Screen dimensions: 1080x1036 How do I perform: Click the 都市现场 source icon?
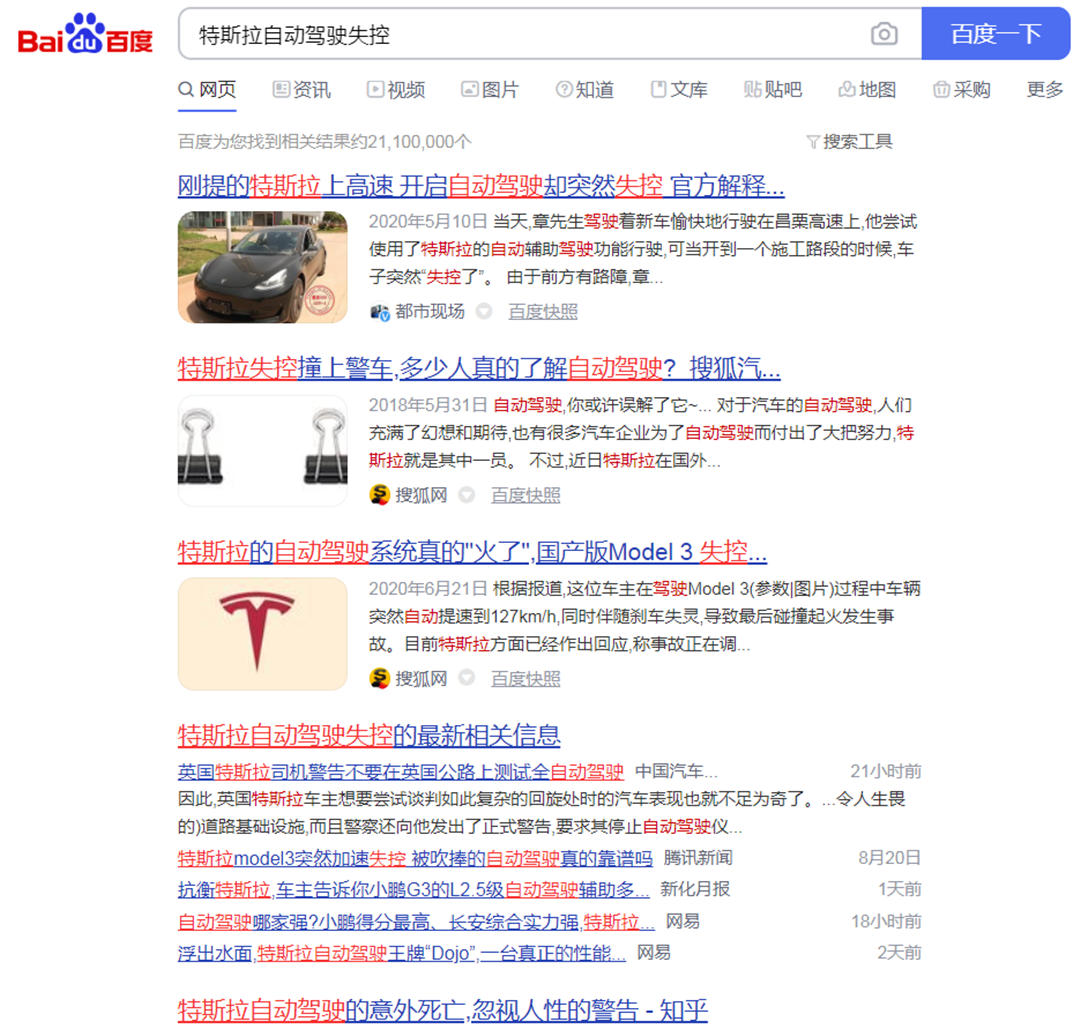(379, 312)
